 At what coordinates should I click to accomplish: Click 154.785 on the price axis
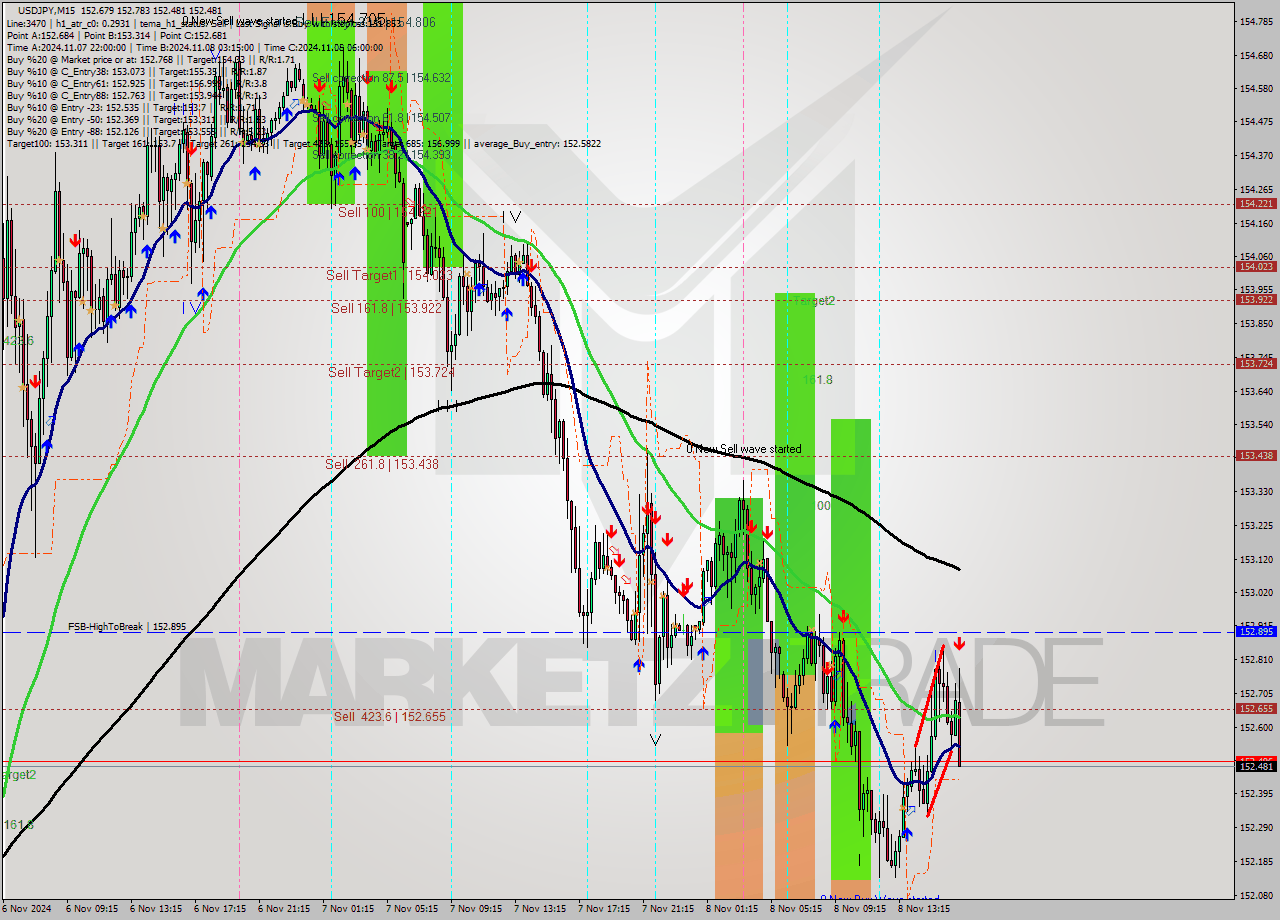click(x=1256, y=21)
